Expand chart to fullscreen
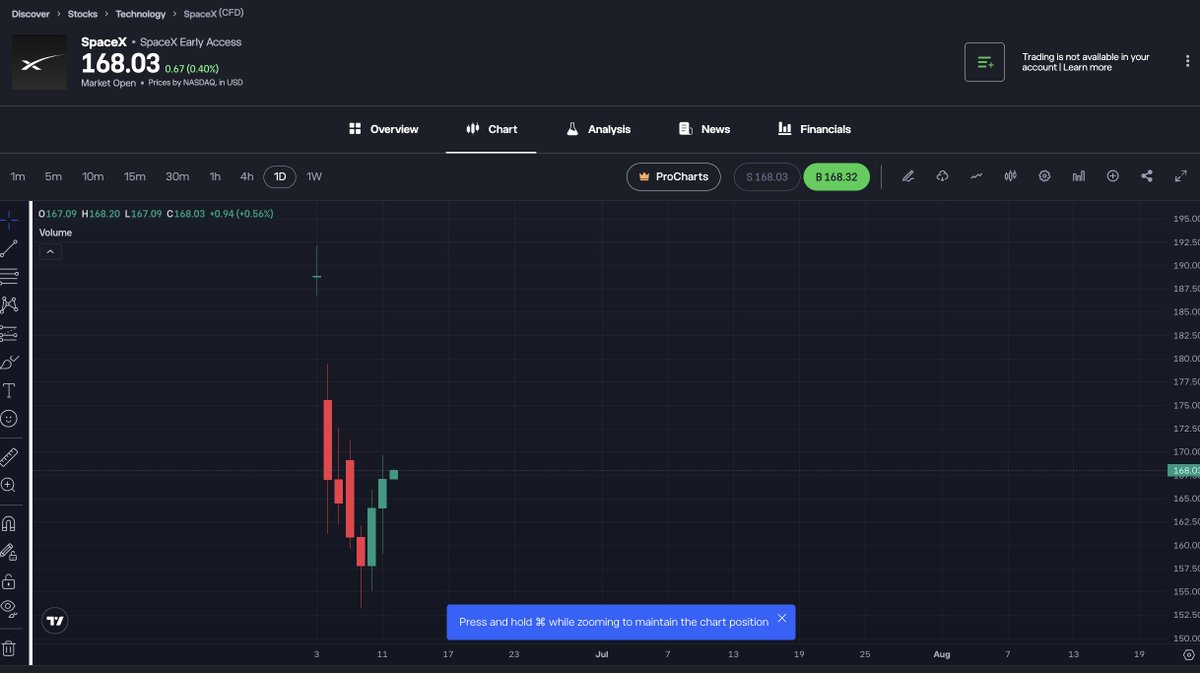Image resolution: width=1200 pixels, height=673 pixels. pyautogui.click(x=1181, y=176)
